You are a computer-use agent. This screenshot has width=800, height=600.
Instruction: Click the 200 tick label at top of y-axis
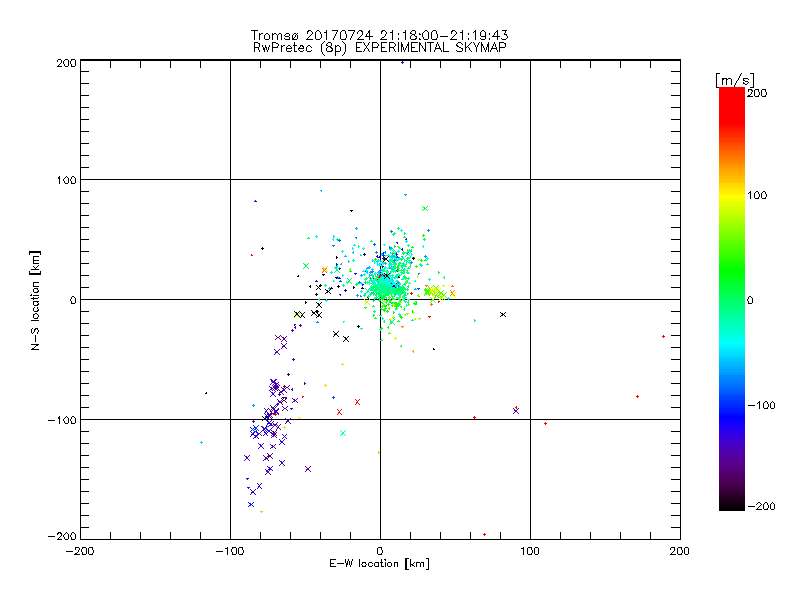pyautogui.click(x=67, y=61)
